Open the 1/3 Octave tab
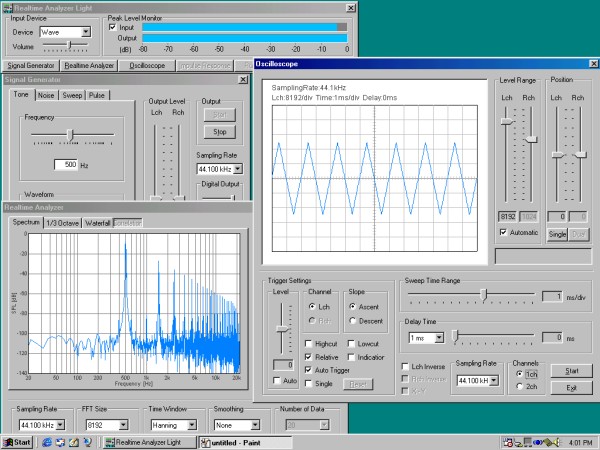 62,223
